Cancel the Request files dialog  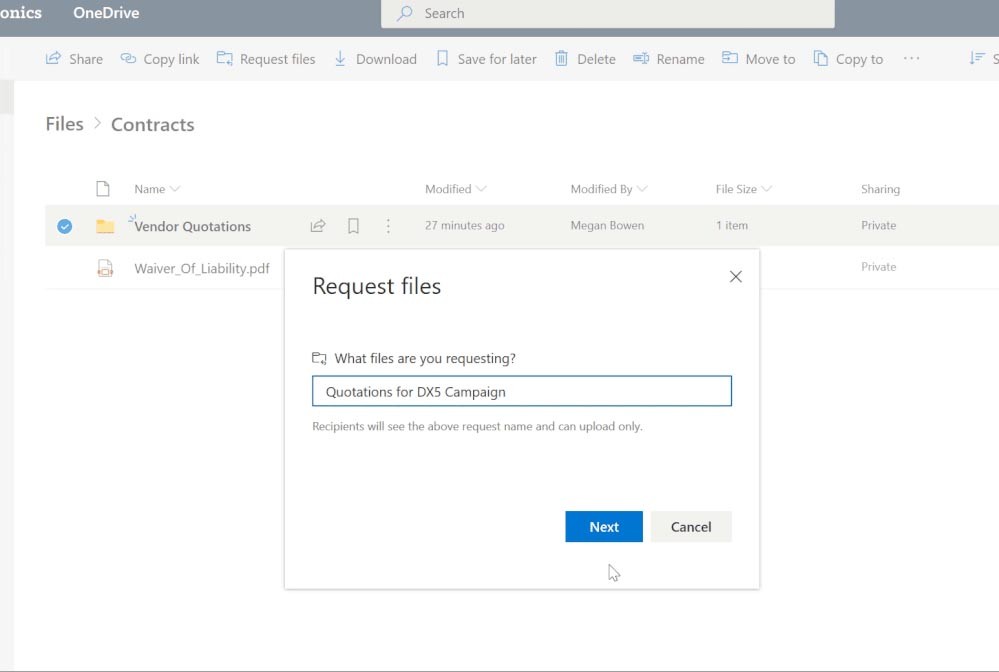(x=691, y=526)
